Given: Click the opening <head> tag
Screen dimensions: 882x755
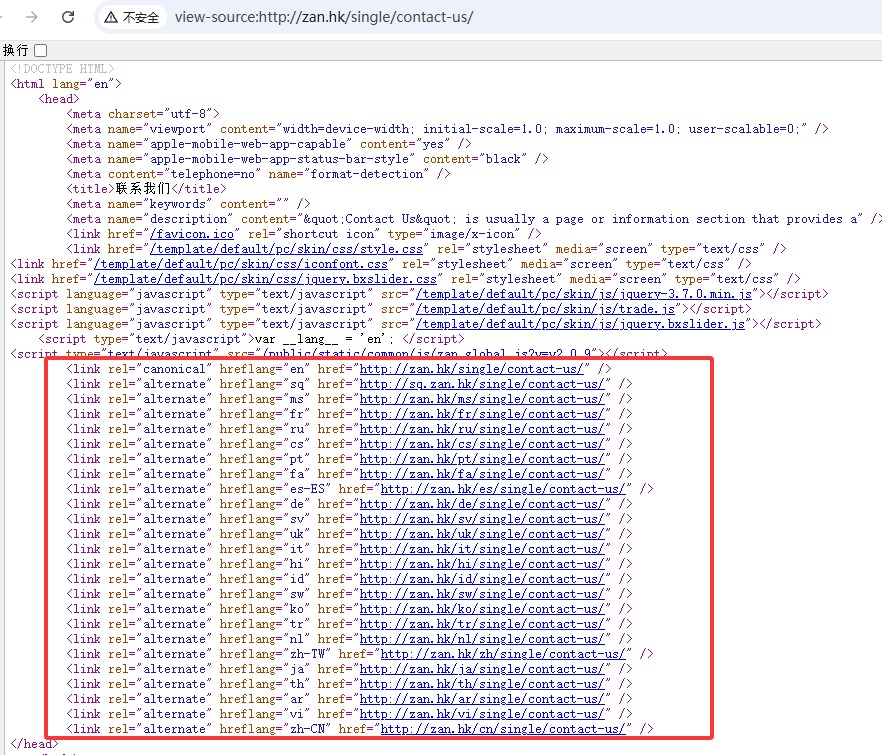Looking at the screenshot, I should click(x=59, y=100).
